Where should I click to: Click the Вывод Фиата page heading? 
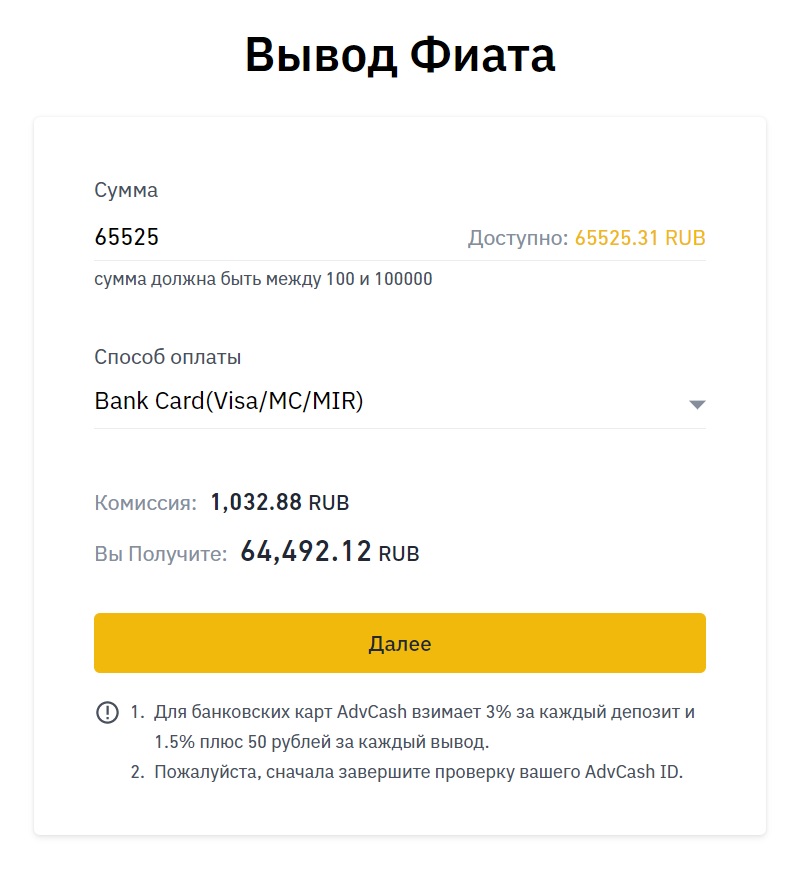pos(400,56)
